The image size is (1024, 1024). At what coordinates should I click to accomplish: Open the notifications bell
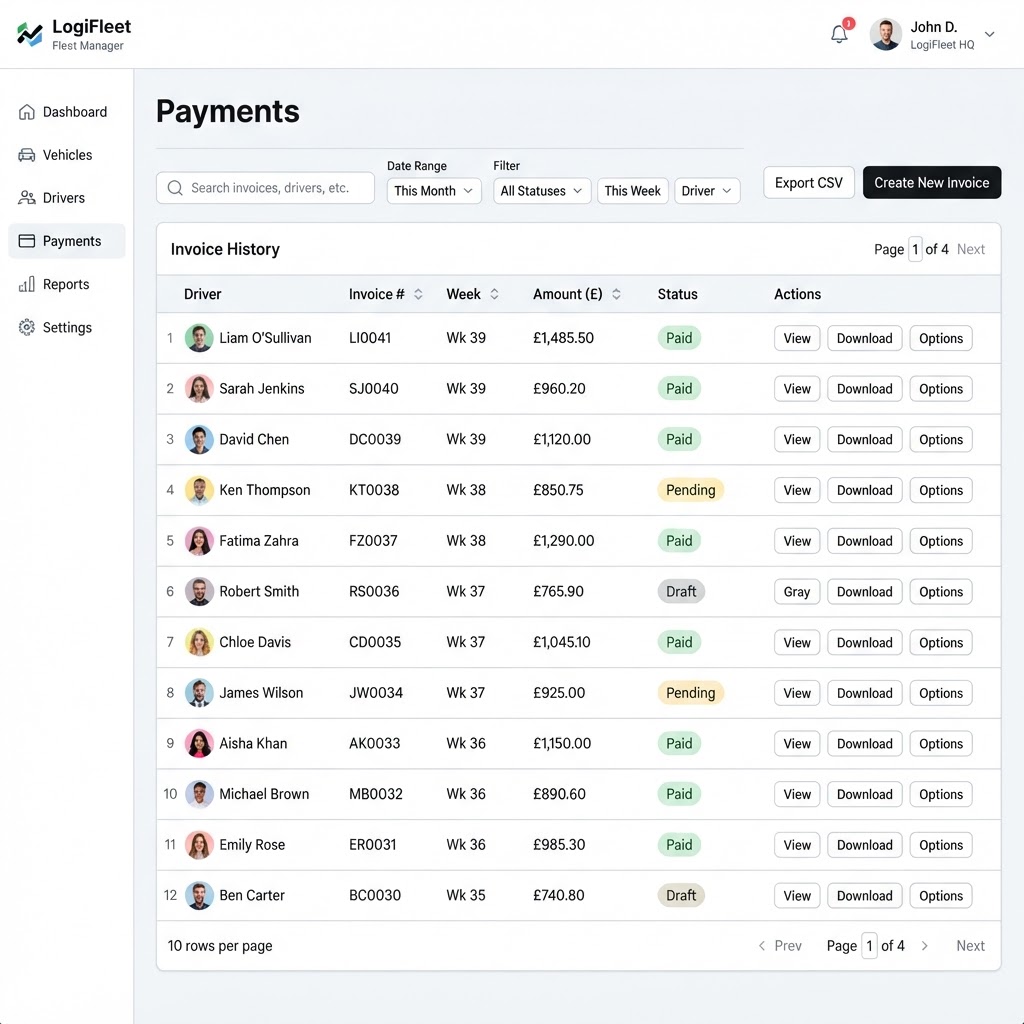(839, 34)
